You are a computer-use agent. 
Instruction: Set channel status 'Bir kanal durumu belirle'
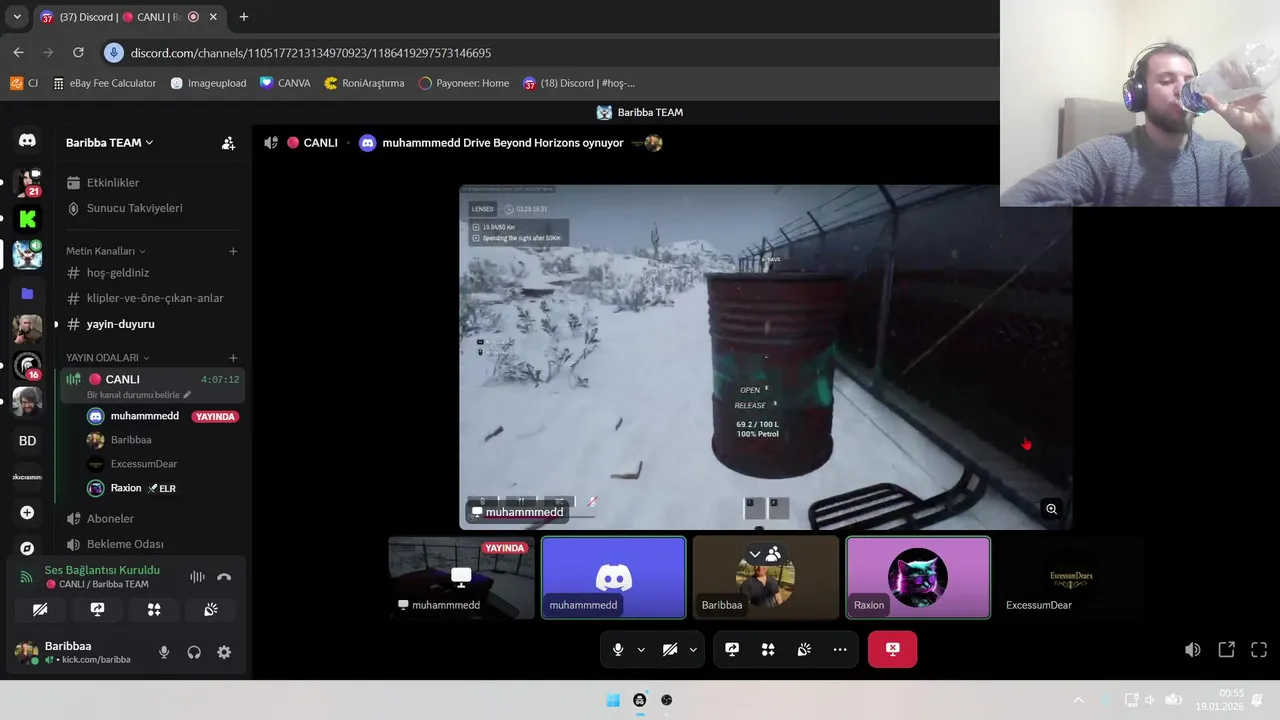point(139,395)
